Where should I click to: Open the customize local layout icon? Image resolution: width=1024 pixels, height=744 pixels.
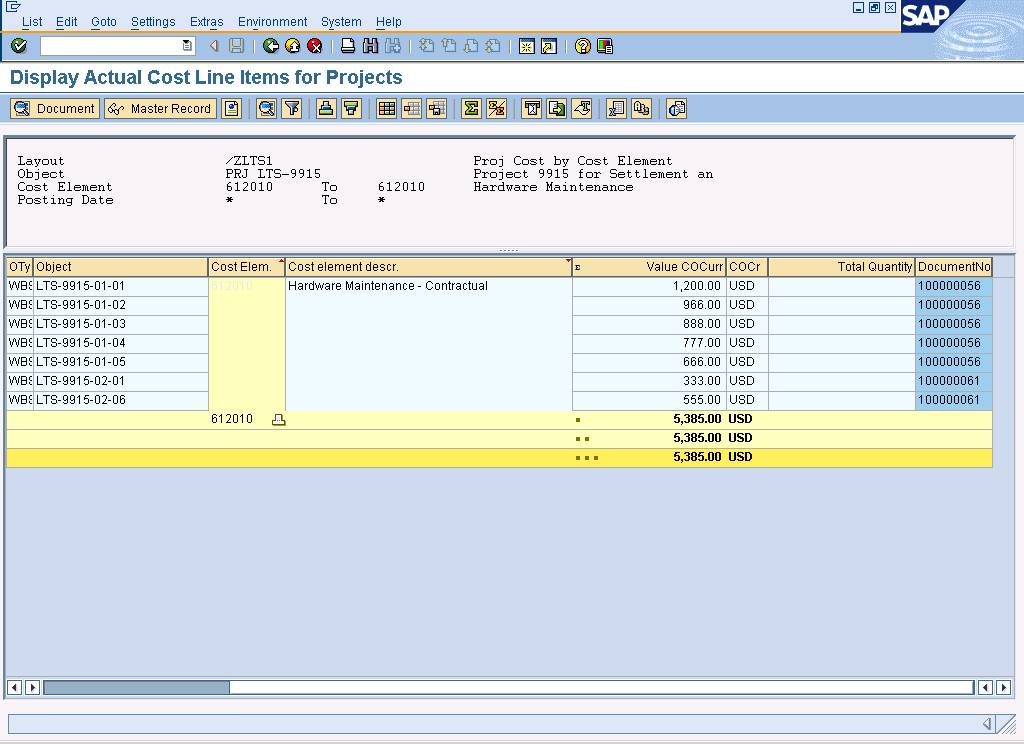605,46
